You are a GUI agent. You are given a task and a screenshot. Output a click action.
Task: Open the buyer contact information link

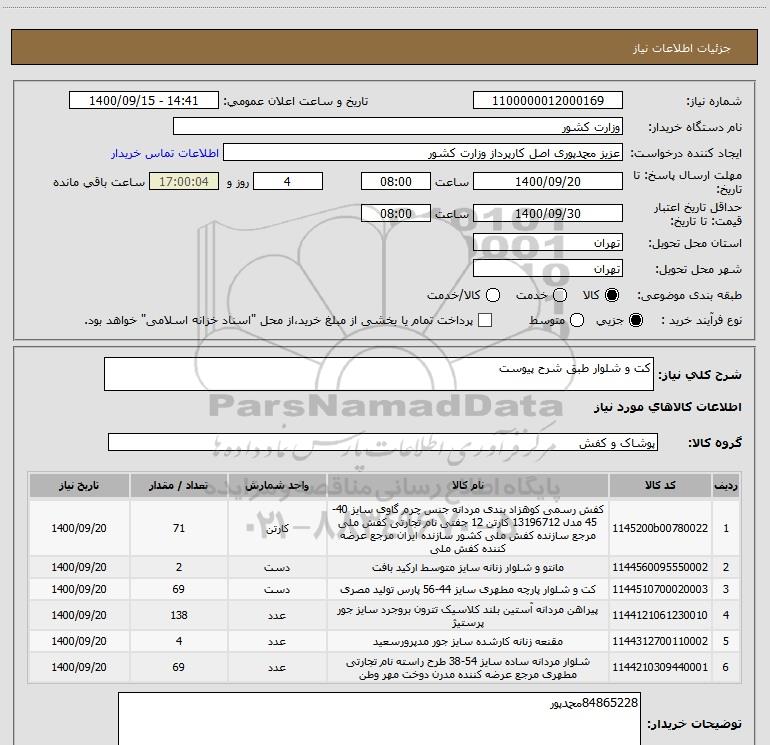pyautogui.click(x=165, y=153)
